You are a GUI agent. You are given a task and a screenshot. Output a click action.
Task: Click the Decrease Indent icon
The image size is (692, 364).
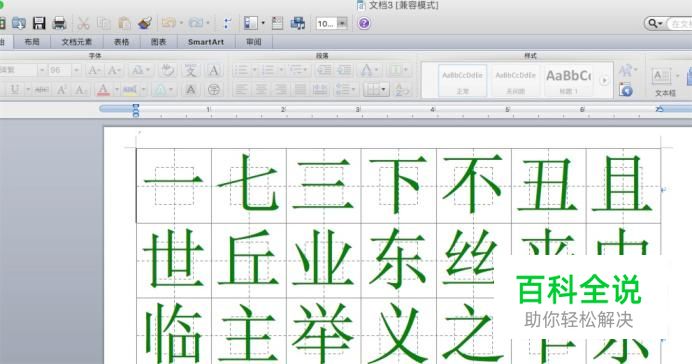coord(324,70)
